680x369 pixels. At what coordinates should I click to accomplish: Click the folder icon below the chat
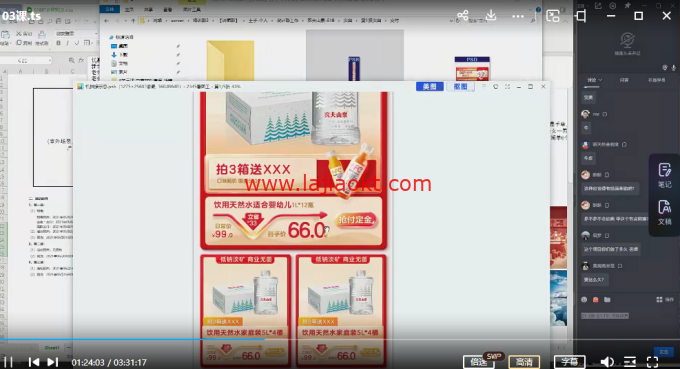tap(607, 300)
